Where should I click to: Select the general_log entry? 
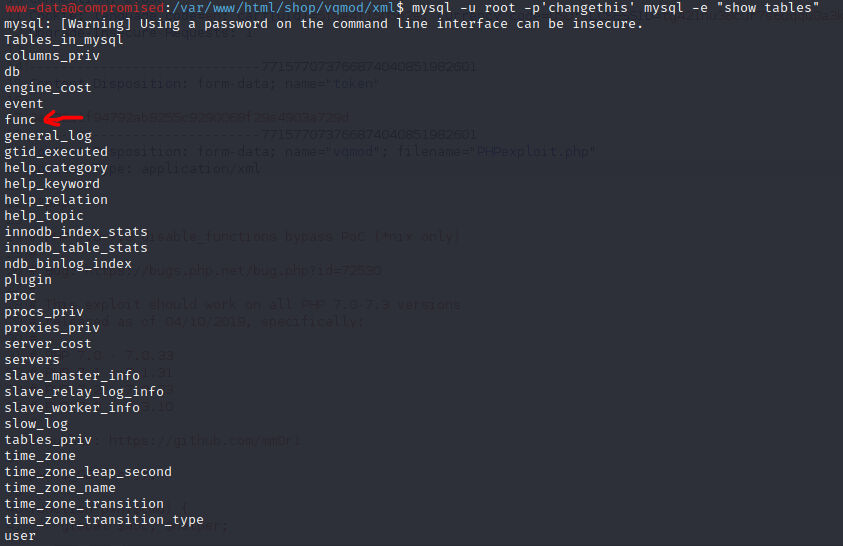[x=48, y=136]
